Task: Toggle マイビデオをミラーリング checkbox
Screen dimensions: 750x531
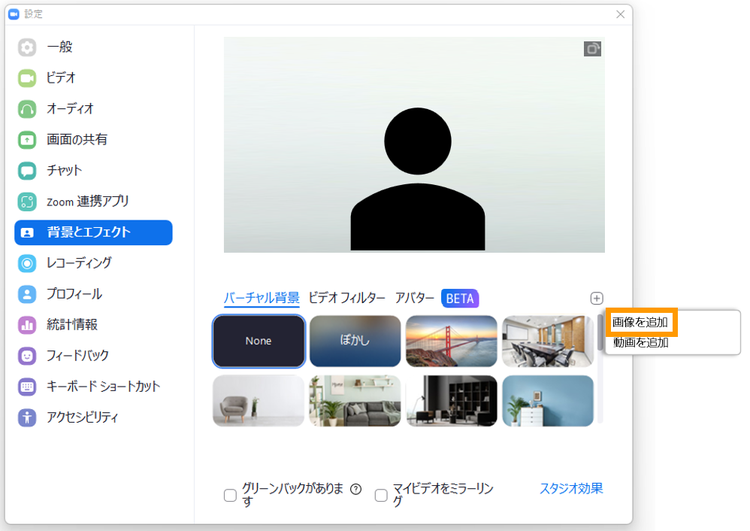Action: click(381, 495)
